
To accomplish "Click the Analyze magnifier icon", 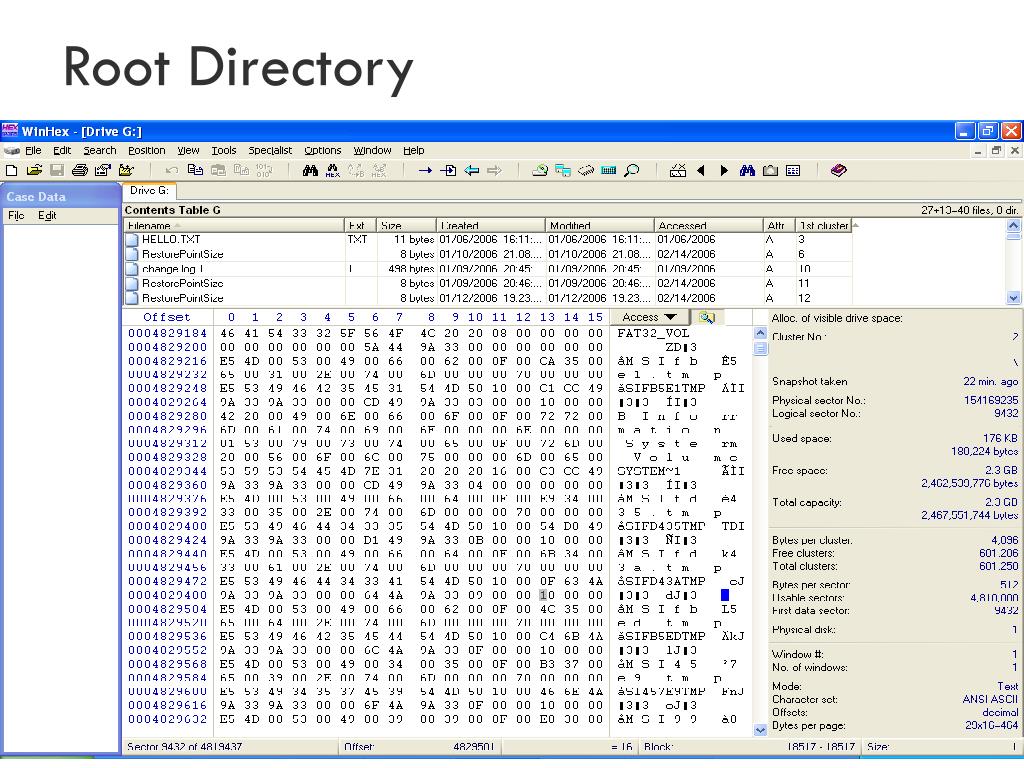I will [632, 171].
